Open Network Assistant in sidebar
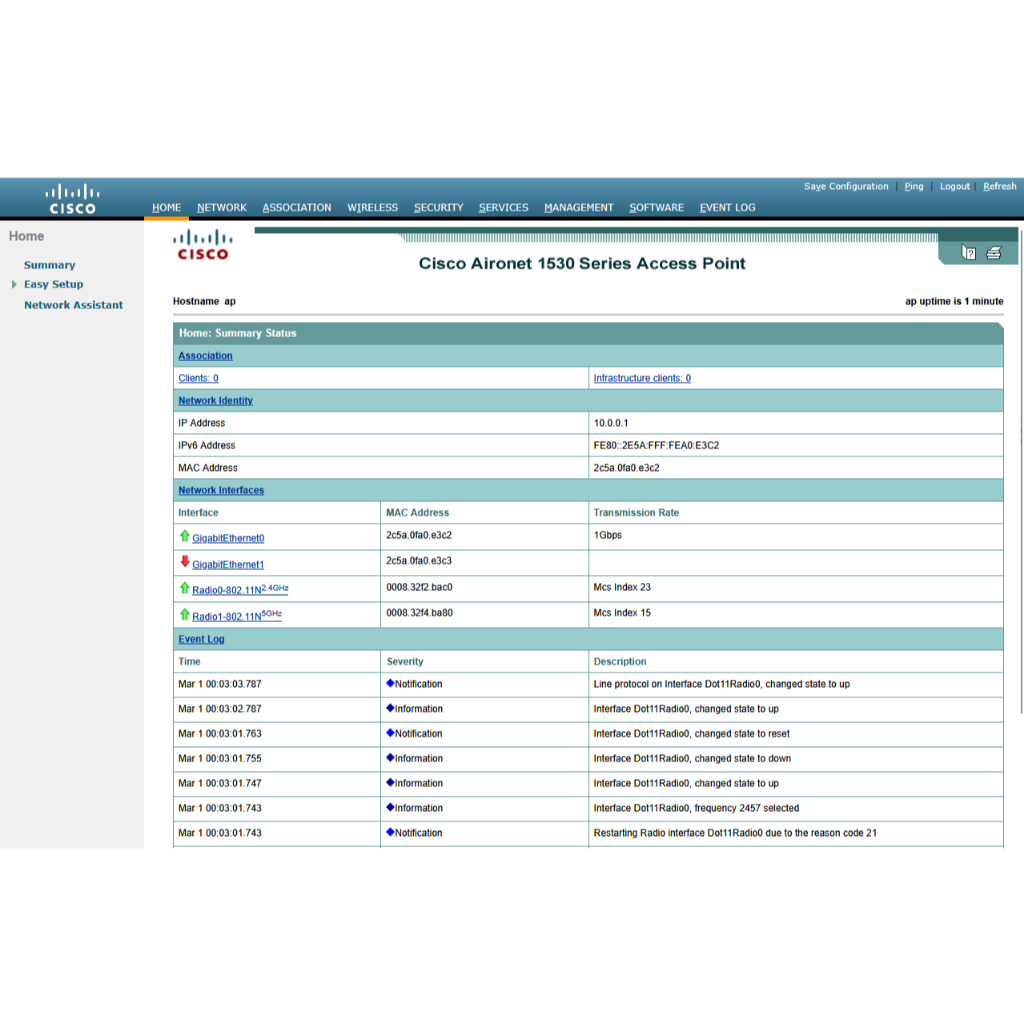Viewport: 1024px width, 1024px height. pyautogui.click(x=73, y=305)
